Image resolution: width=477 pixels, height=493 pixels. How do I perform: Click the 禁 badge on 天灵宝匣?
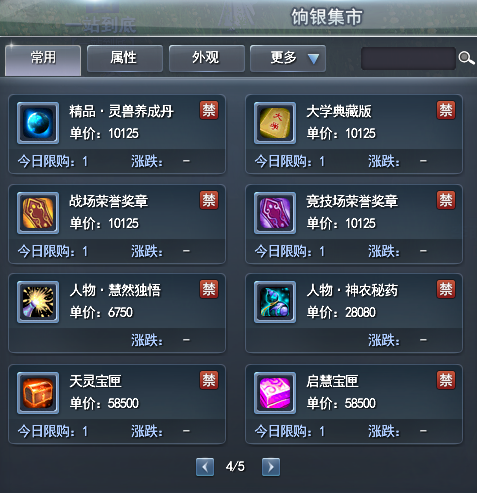tap(209, 380)
